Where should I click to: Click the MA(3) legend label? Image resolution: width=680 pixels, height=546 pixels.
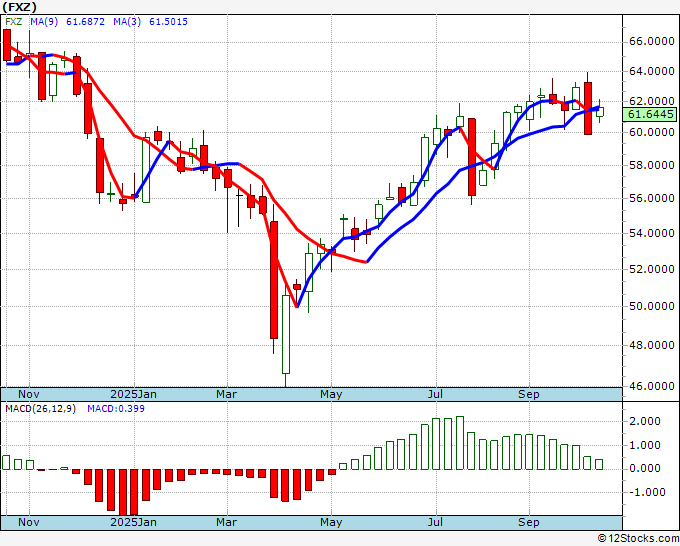127,22
